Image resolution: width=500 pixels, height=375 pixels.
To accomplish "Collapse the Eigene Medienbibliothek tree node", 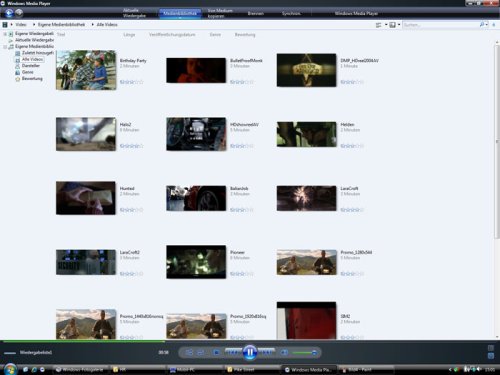I will coord(5,47).
